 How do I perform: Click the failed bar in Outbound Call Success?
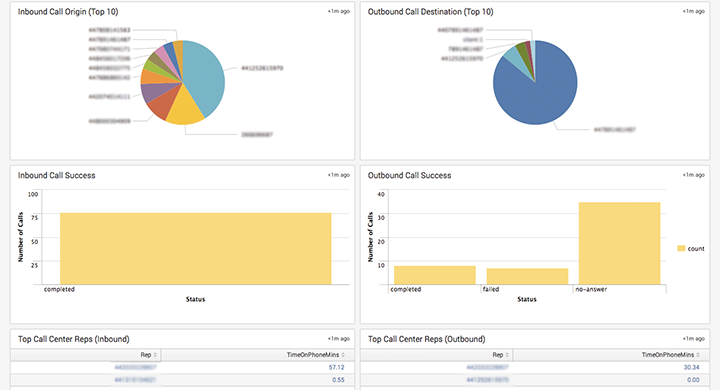click(x=527, y=276)
